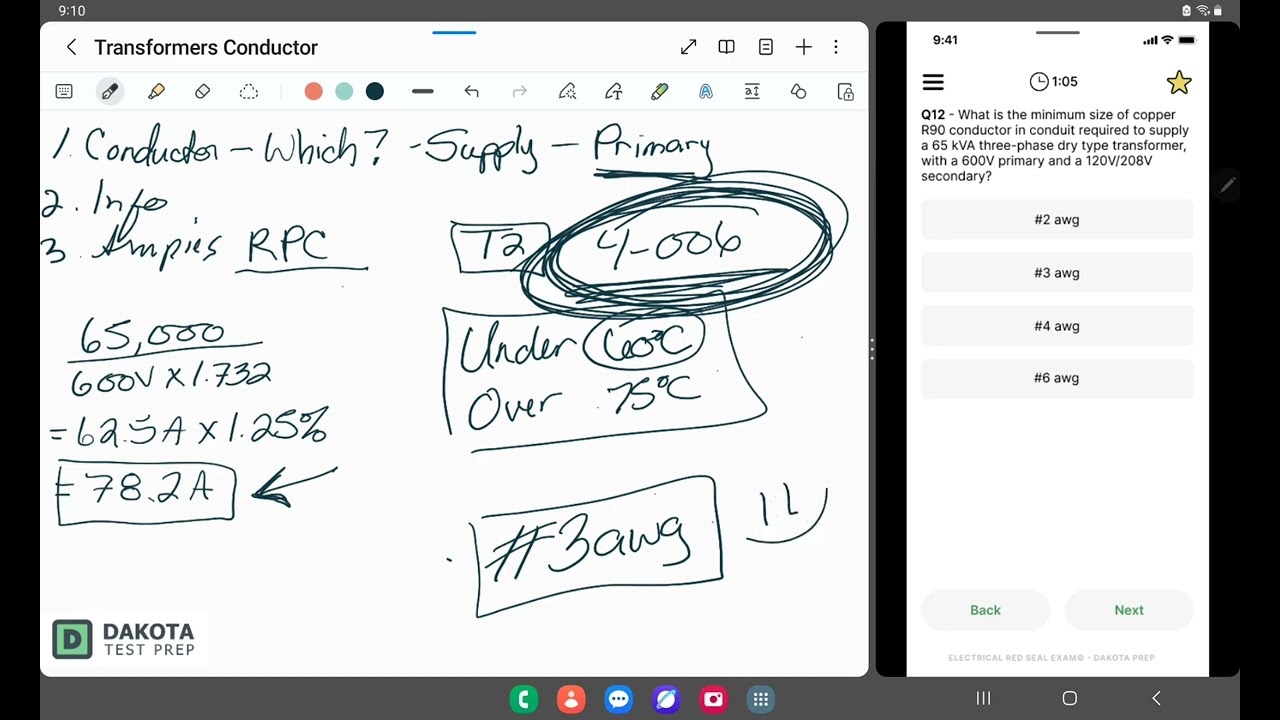Screen dimensions: 1280x720
Task: Open the Samsung Internet browser in taskbar
Action: 666,699
